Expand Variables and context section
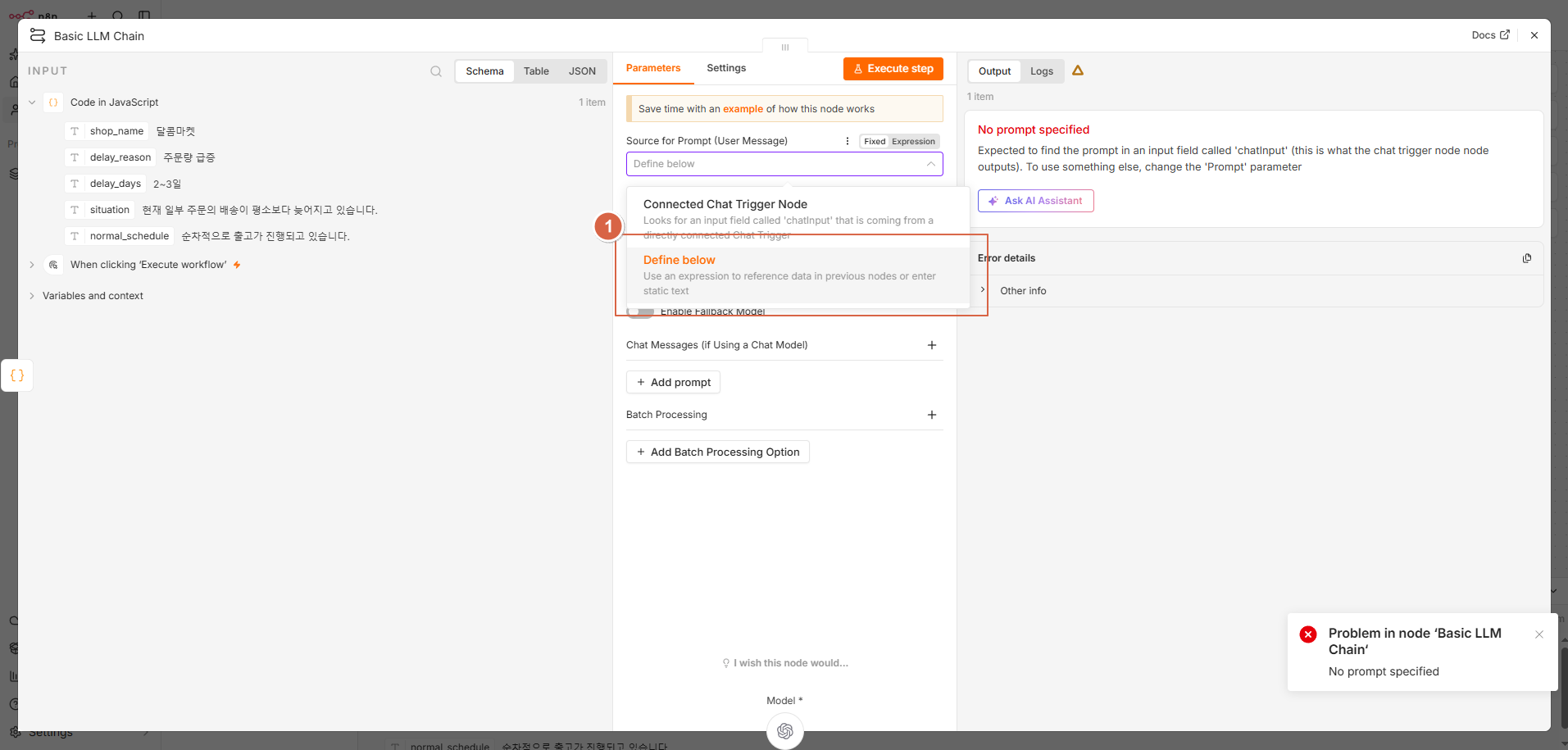 32,296
